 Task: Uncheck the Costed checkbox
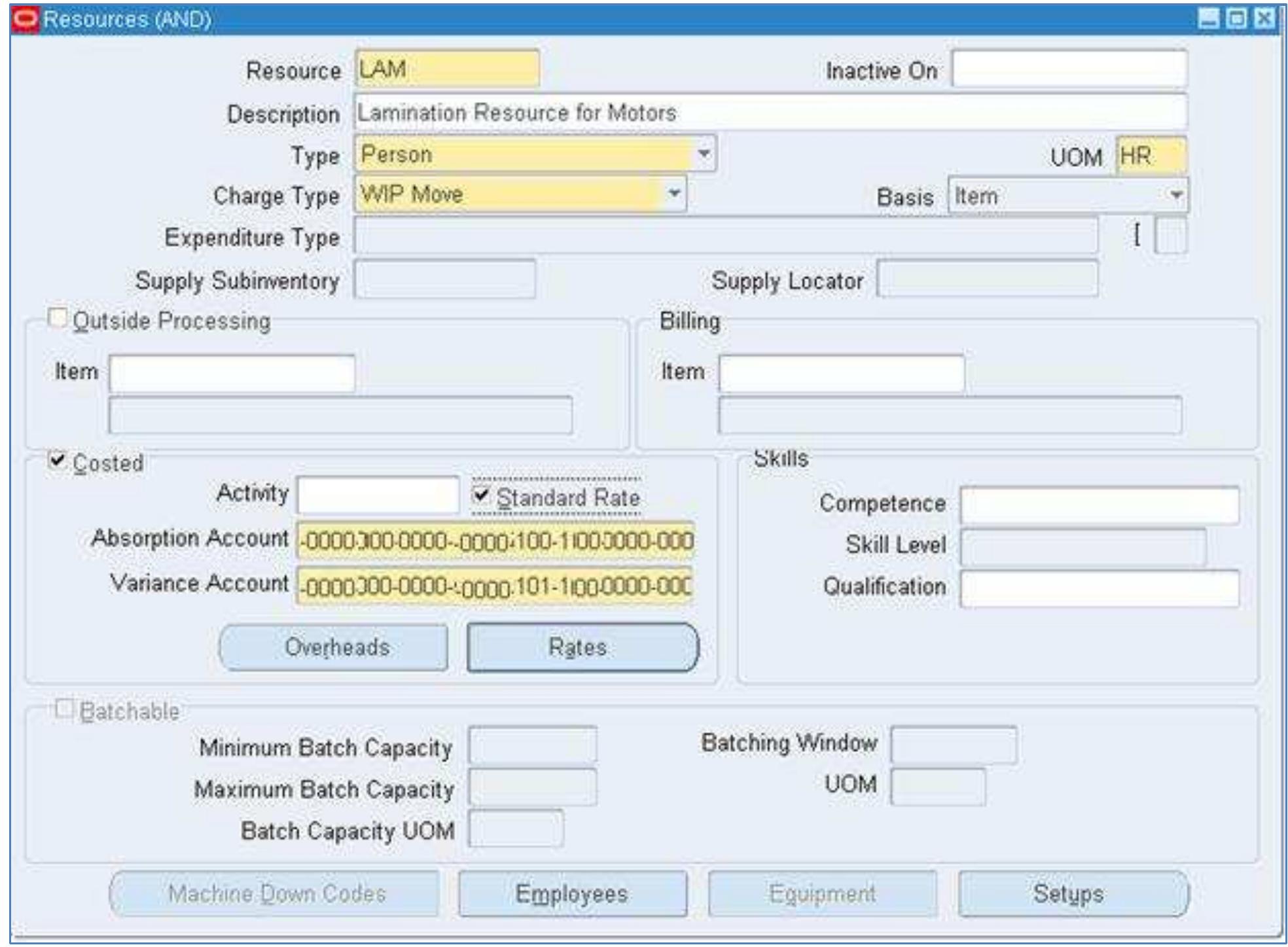[x=58, y=461]
